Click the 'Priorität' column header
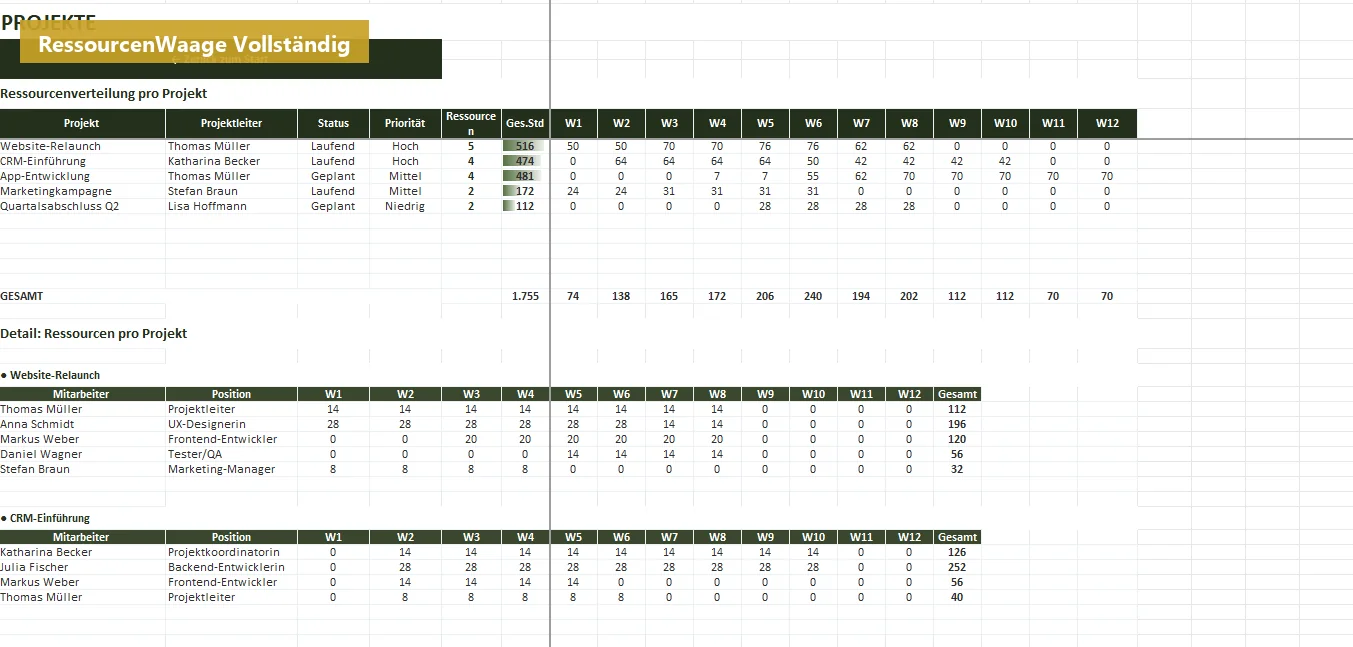The image size is (1353, 647). coord(405,123)
